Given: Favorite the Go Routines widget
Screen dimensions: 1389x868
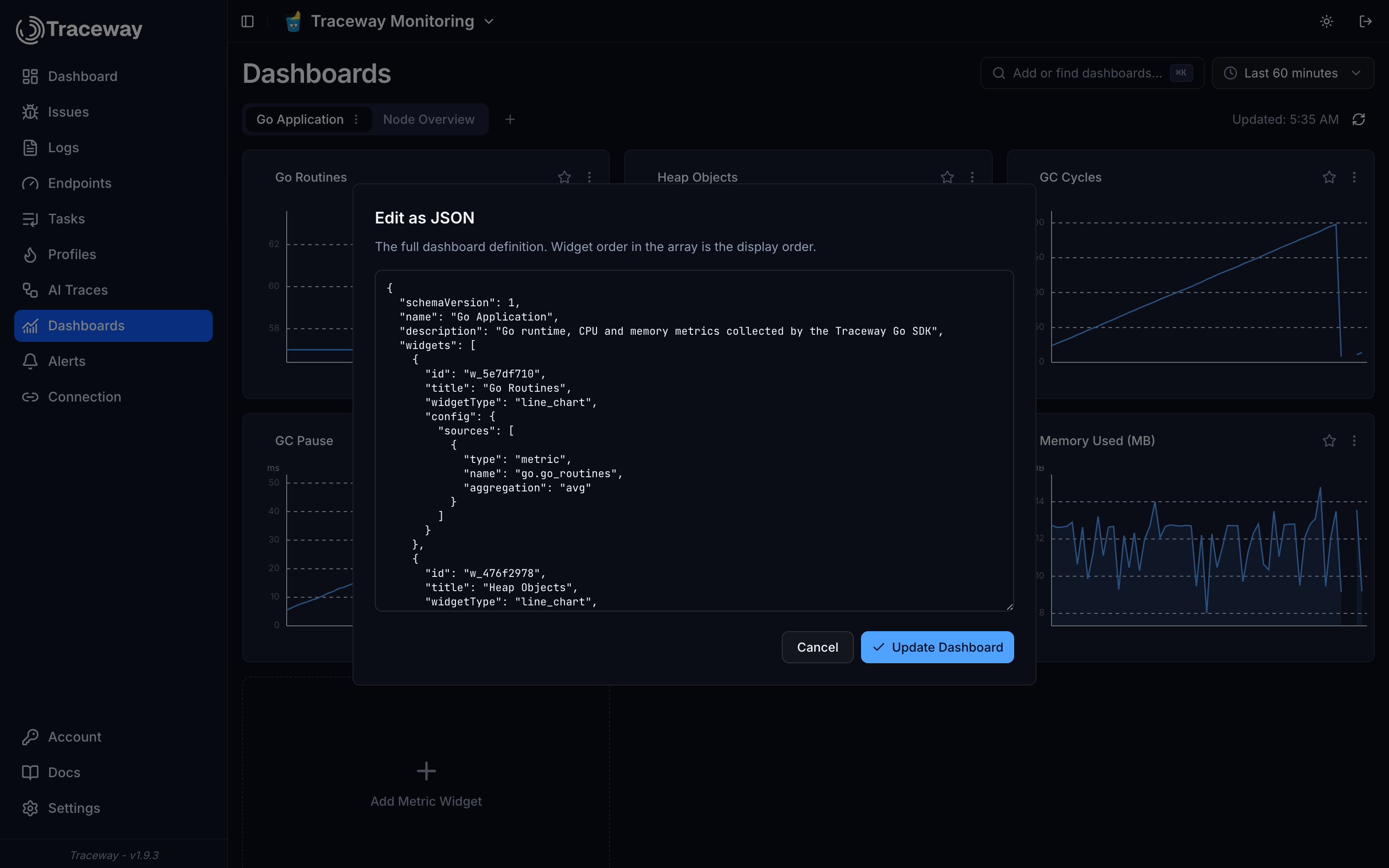Looking at the screenshot, I should [564, 178].
